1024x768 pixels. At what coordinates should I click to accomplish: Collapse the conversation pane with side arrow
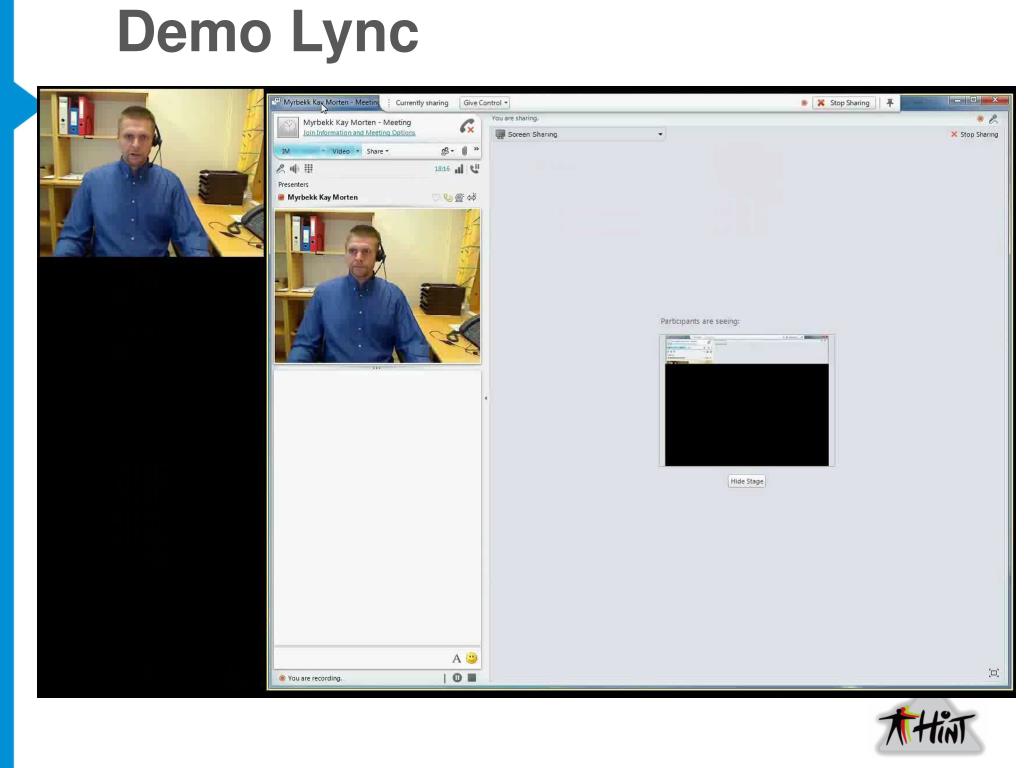486,398
